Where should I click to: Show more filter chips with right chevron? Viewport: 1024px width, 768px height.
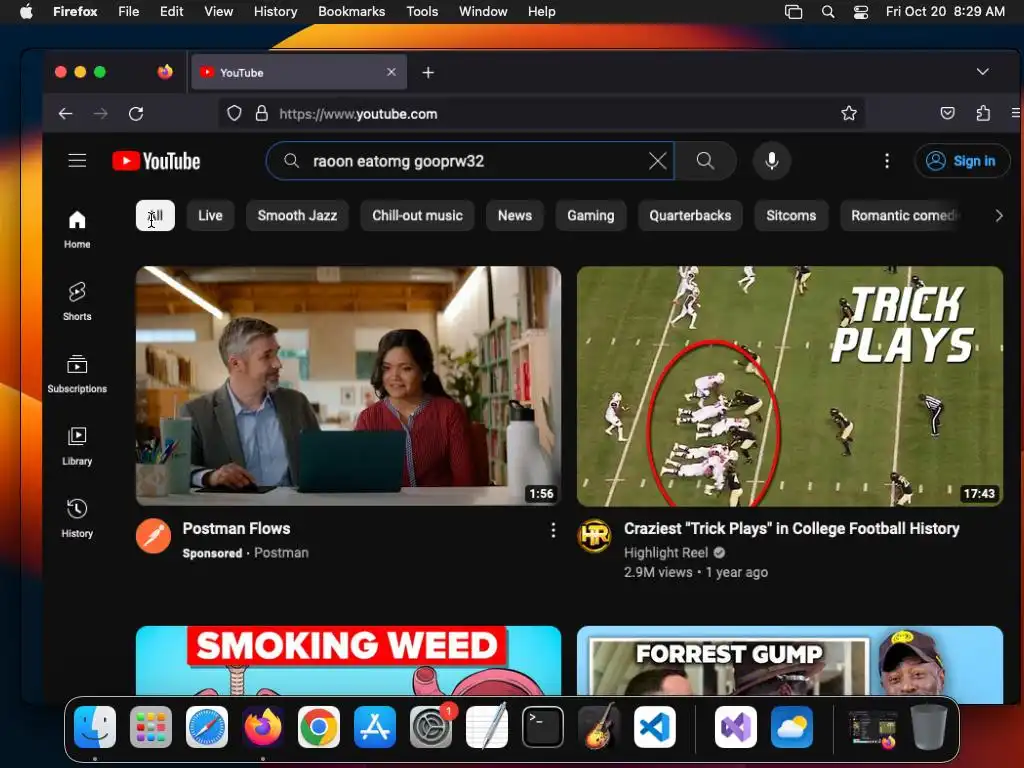click(998, 216)
